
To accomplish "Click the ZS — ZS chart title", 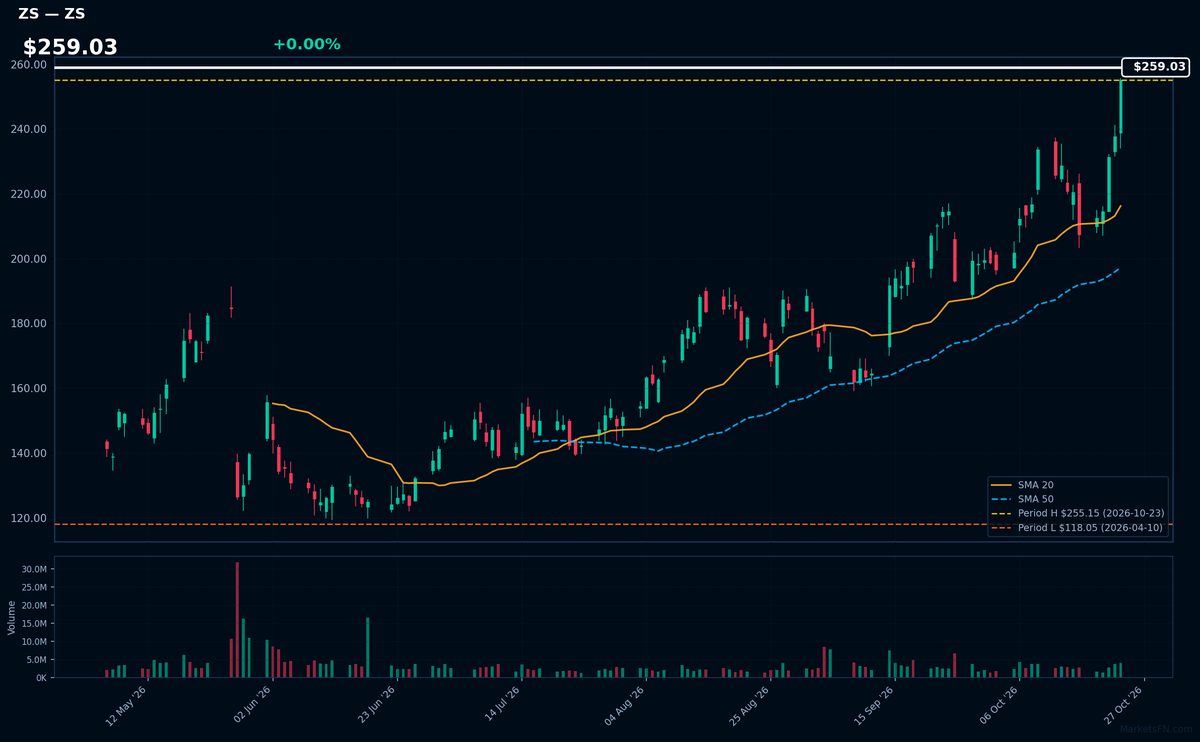I will click(x=52, y=14).
